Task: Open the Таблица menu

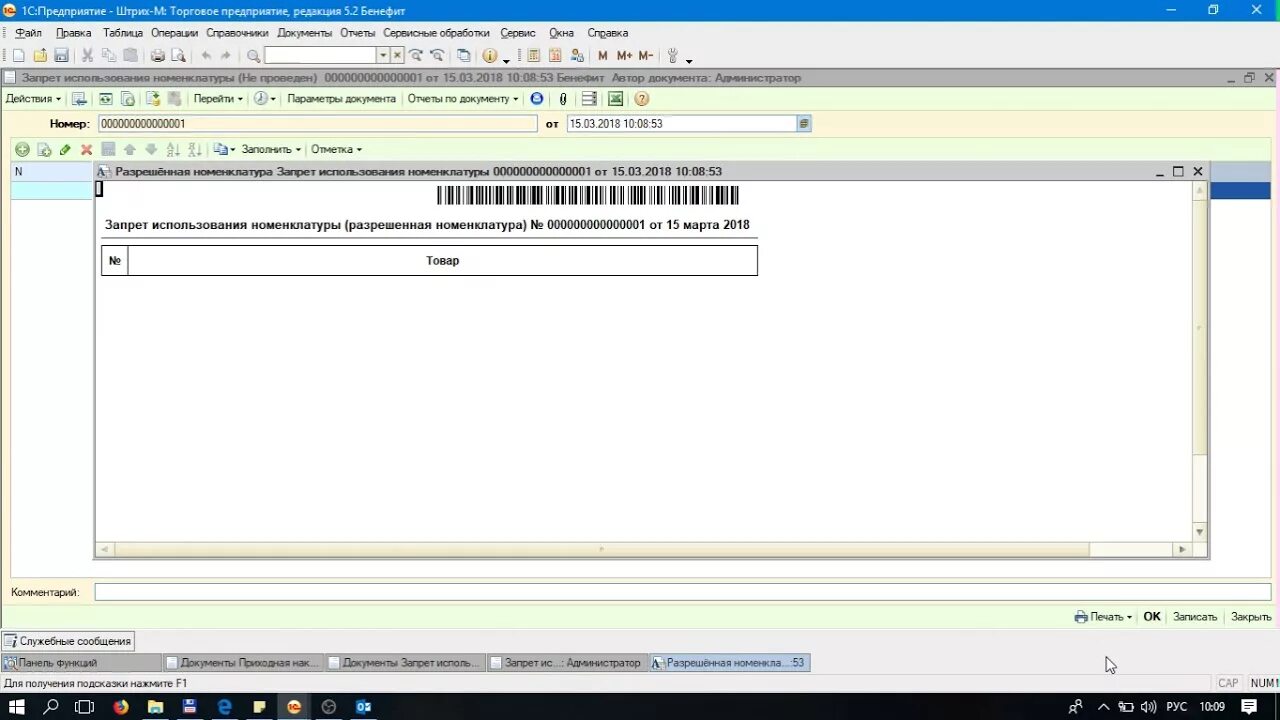Action: [x=123, y=33]
